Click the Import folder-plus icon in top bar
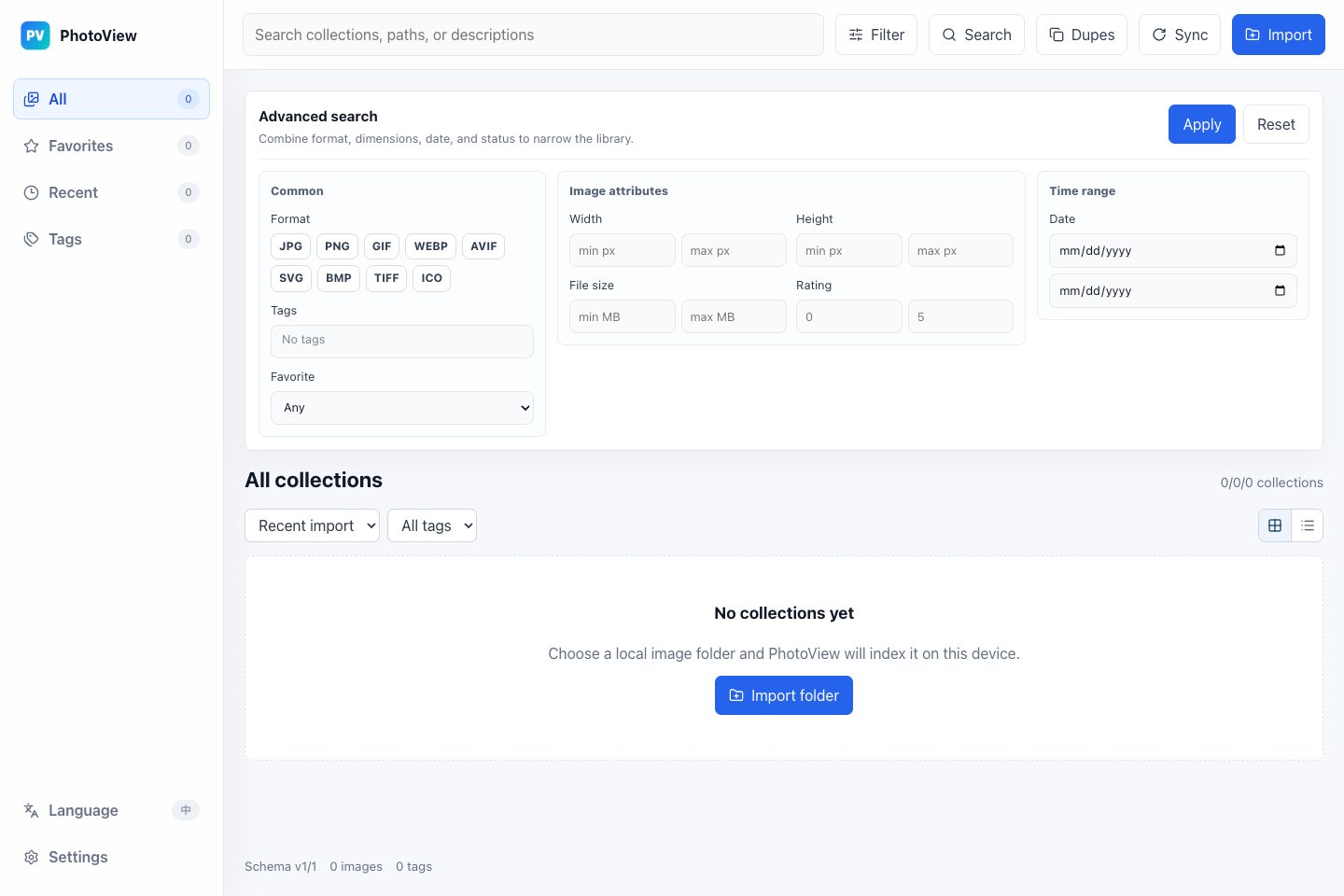 (x=1253, y=35)
